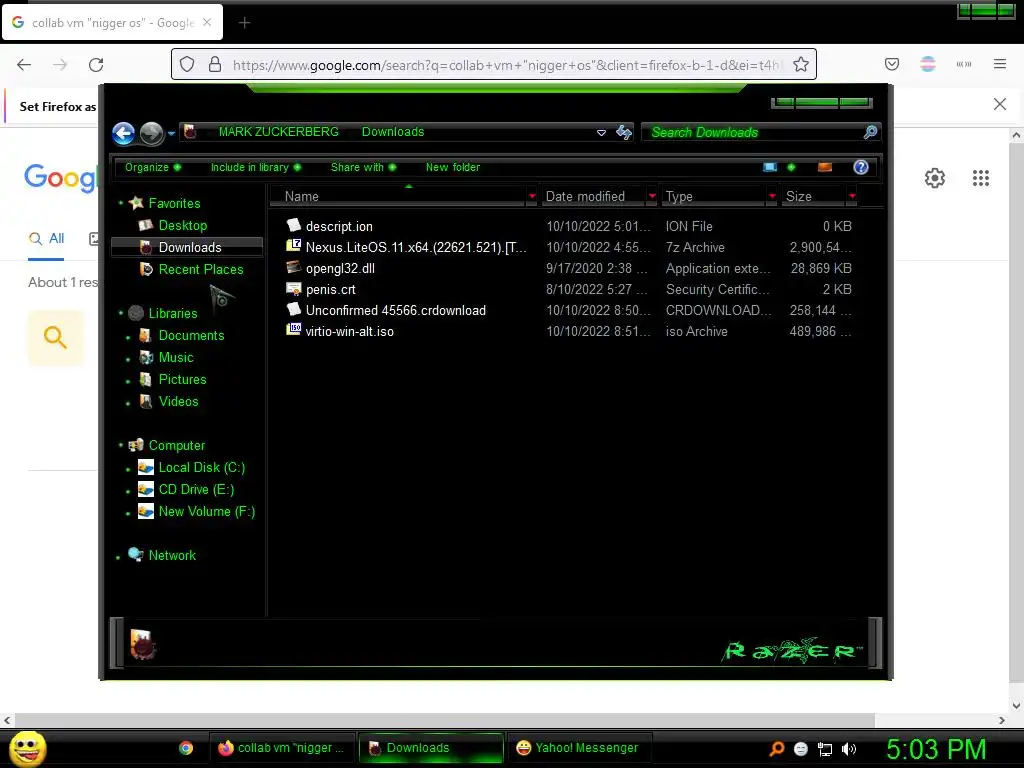Reload the Firefox page
This screenshot has height=768, width=1024.
96,65
